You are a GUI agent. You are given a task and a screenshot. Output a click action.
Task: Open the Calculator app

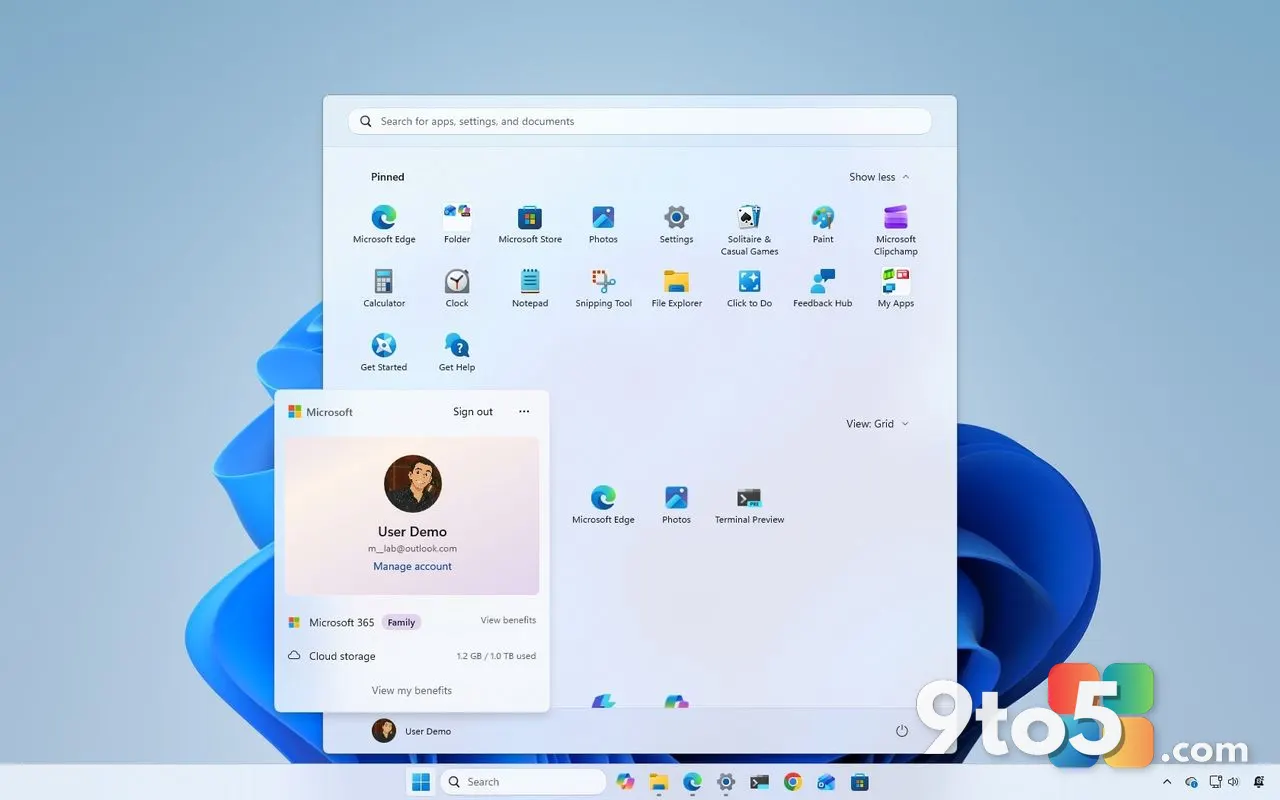(x=384, y=288)
